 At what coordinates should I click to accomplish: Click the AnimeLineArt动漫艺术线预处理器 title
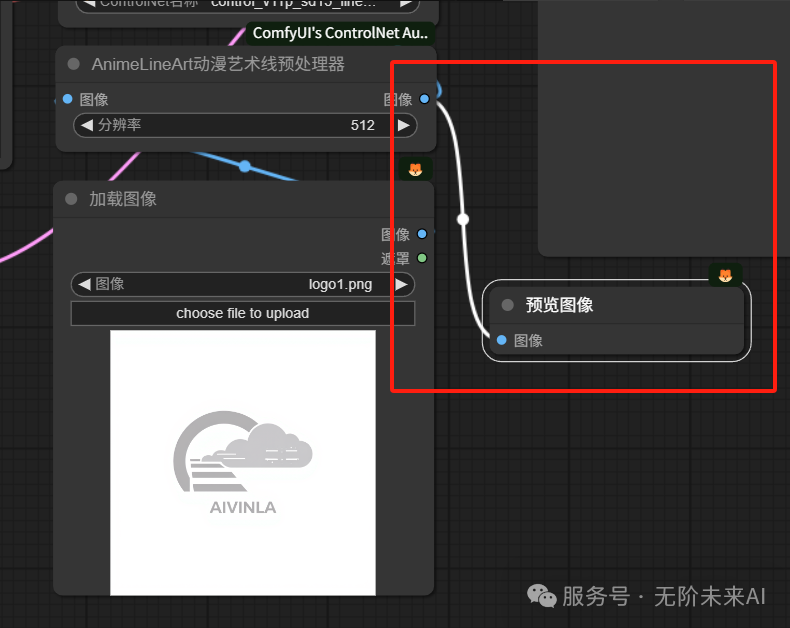click(218, 64)
